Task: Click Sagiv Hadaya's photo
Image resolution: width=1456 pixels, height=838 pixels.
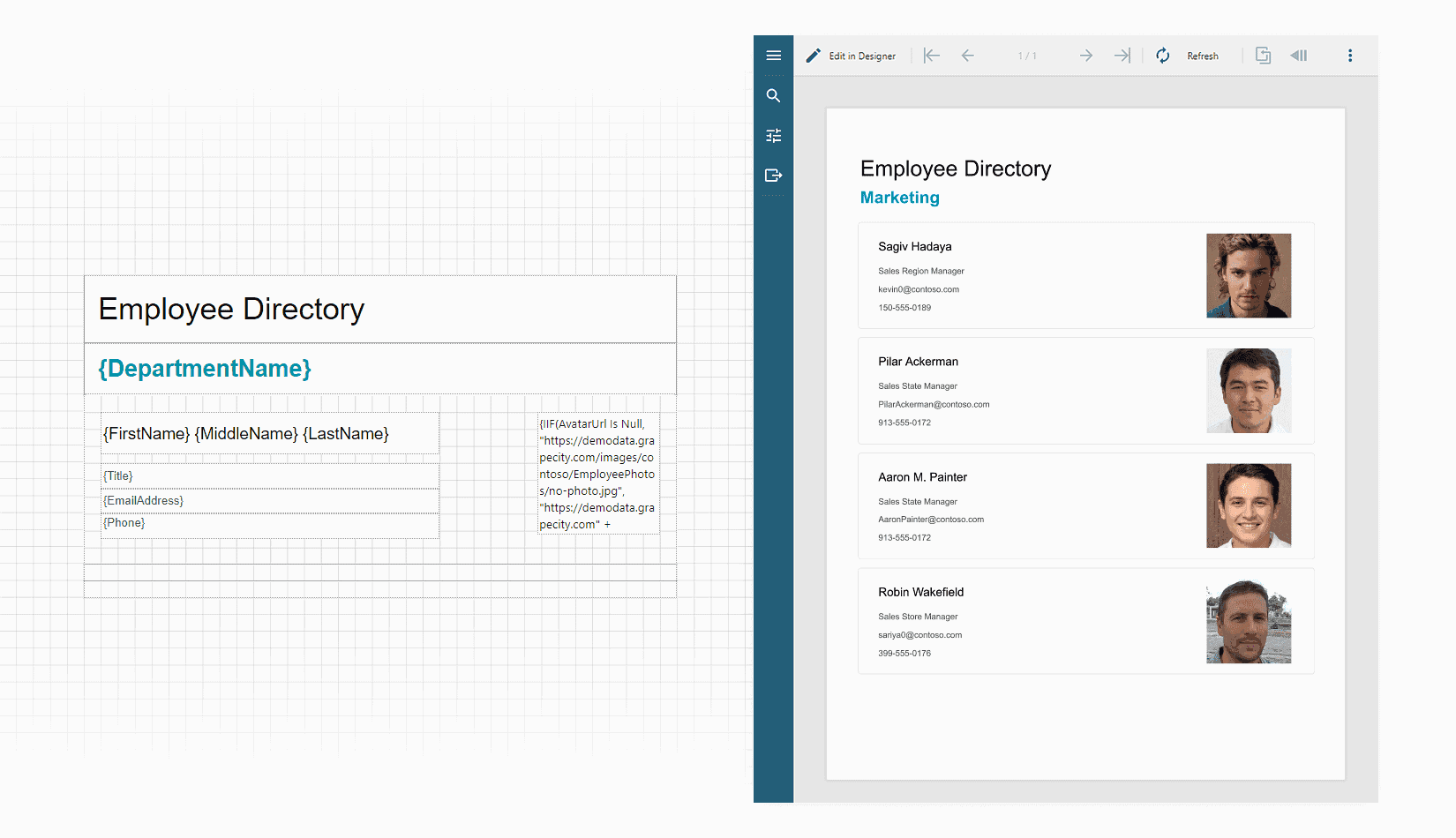Action: coord(1249,276)
